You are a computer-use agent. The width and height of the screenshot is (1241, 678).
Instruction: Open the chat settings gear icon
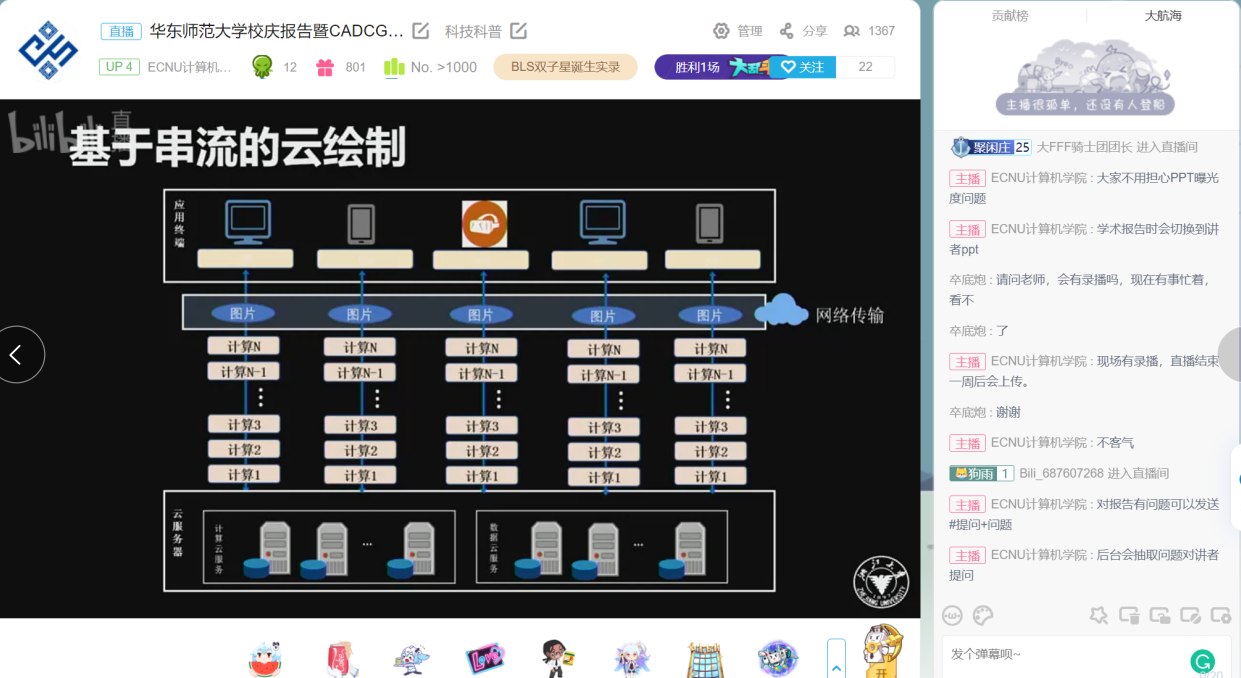tap(1220, 615)
